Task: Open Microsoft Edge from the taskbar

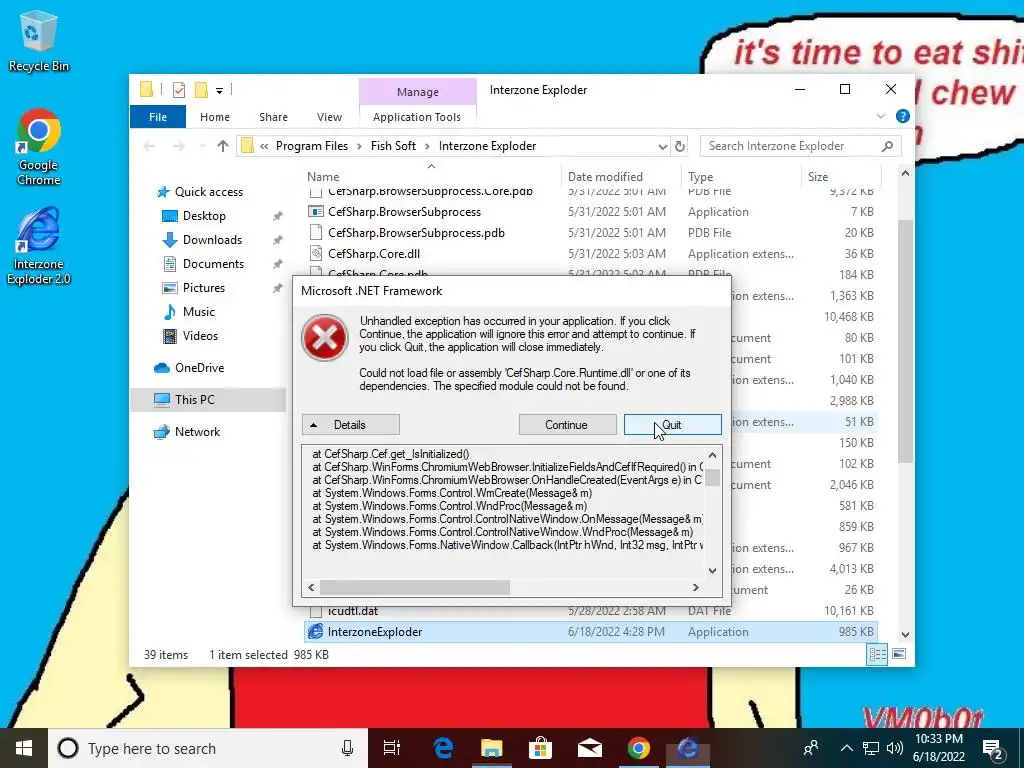Action: point(443,748)
